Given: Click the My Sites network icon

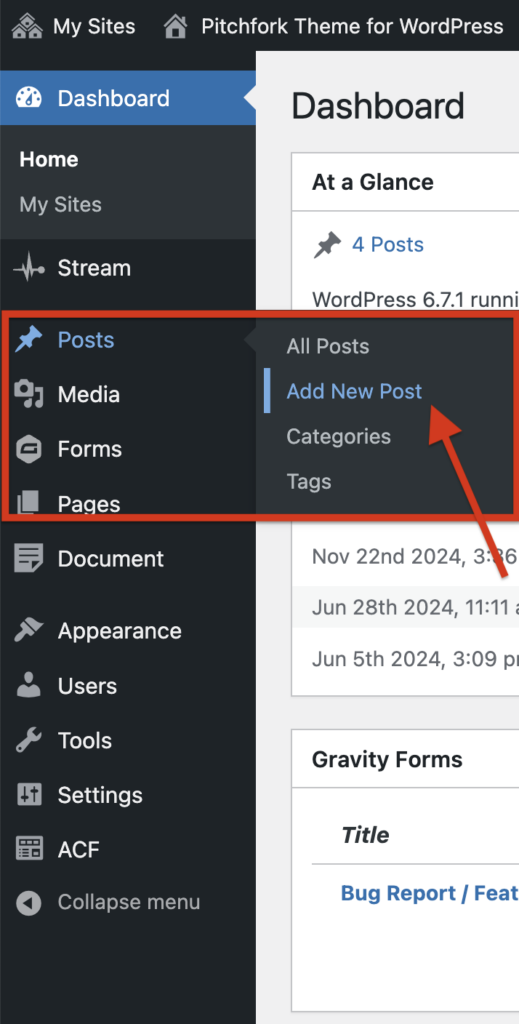Looking at the screenshot, I should pos(27,26).
